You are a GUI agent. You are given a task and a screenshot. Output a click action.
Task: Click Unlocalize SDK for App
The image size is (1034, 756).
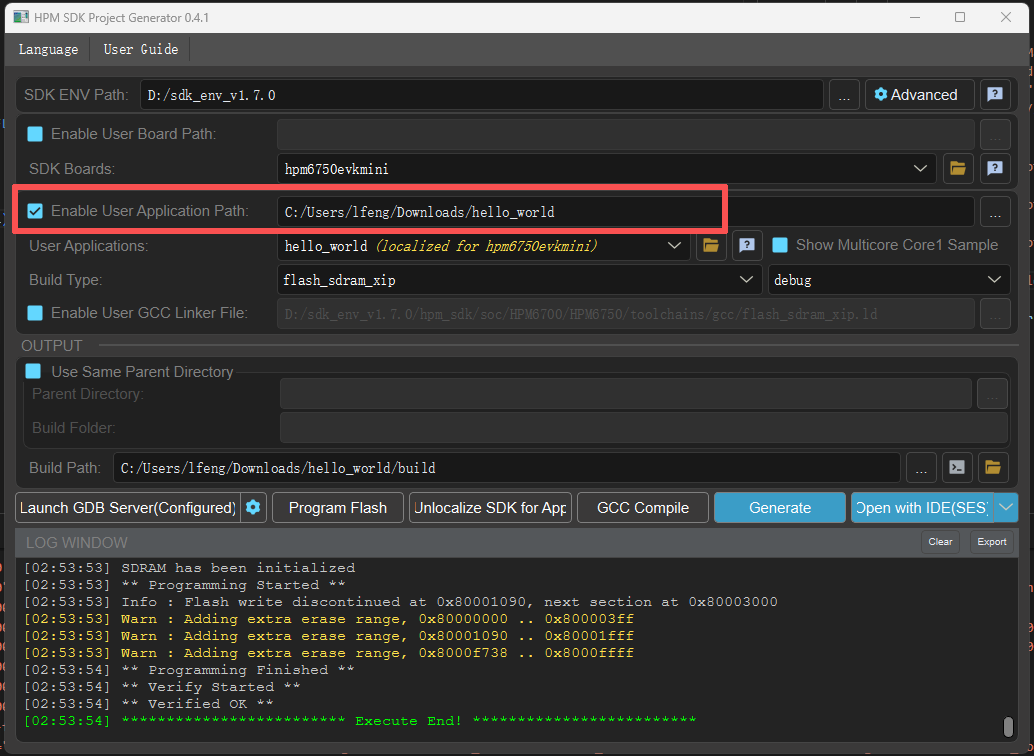(x=490, y=507)
